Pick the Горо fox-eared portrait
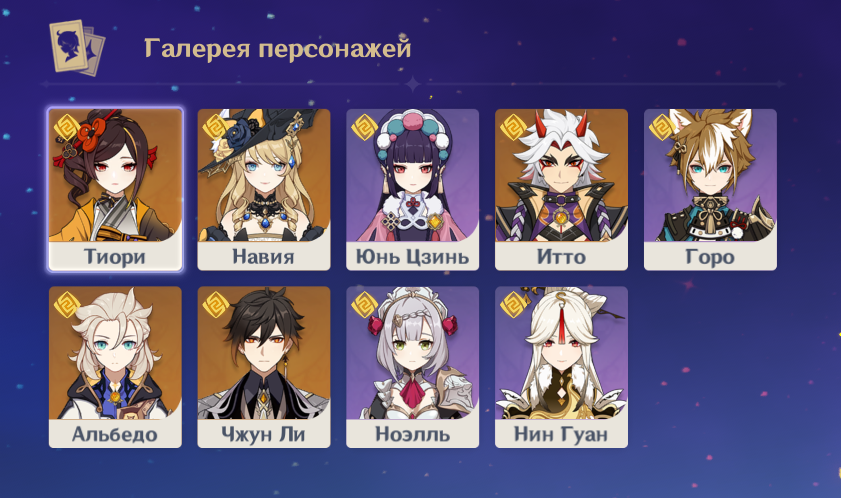 tap(710, 175)
